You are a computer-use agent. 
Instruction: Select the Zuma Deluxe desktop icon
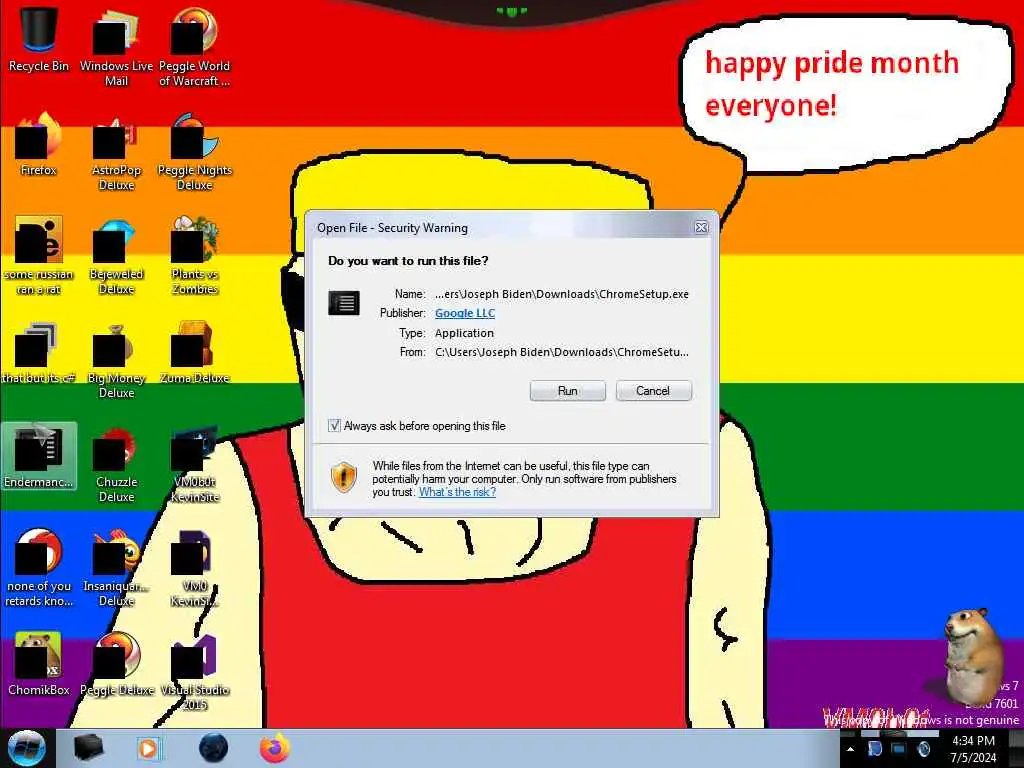coord(194,353)
